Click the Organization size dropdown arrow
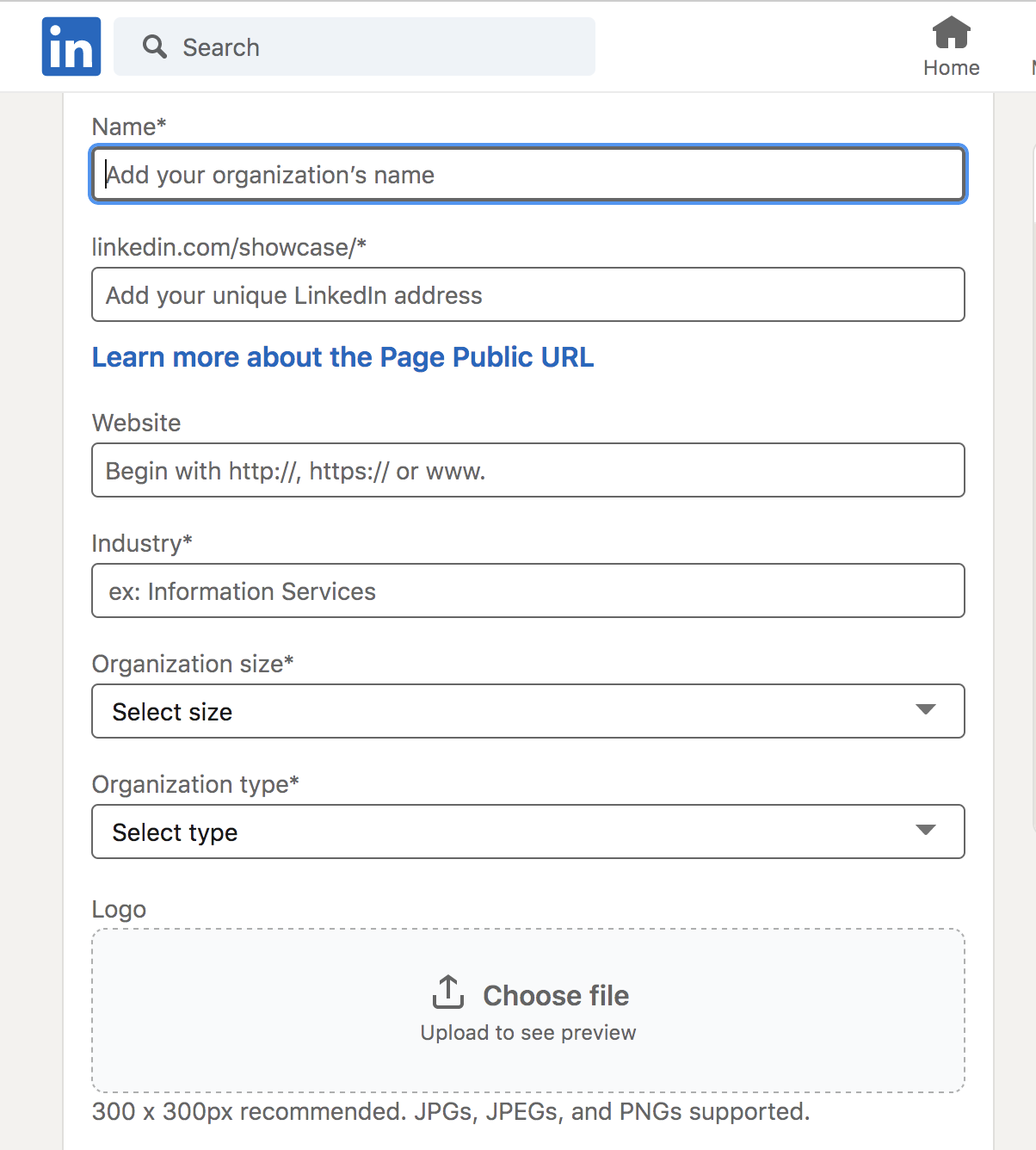 926,709
